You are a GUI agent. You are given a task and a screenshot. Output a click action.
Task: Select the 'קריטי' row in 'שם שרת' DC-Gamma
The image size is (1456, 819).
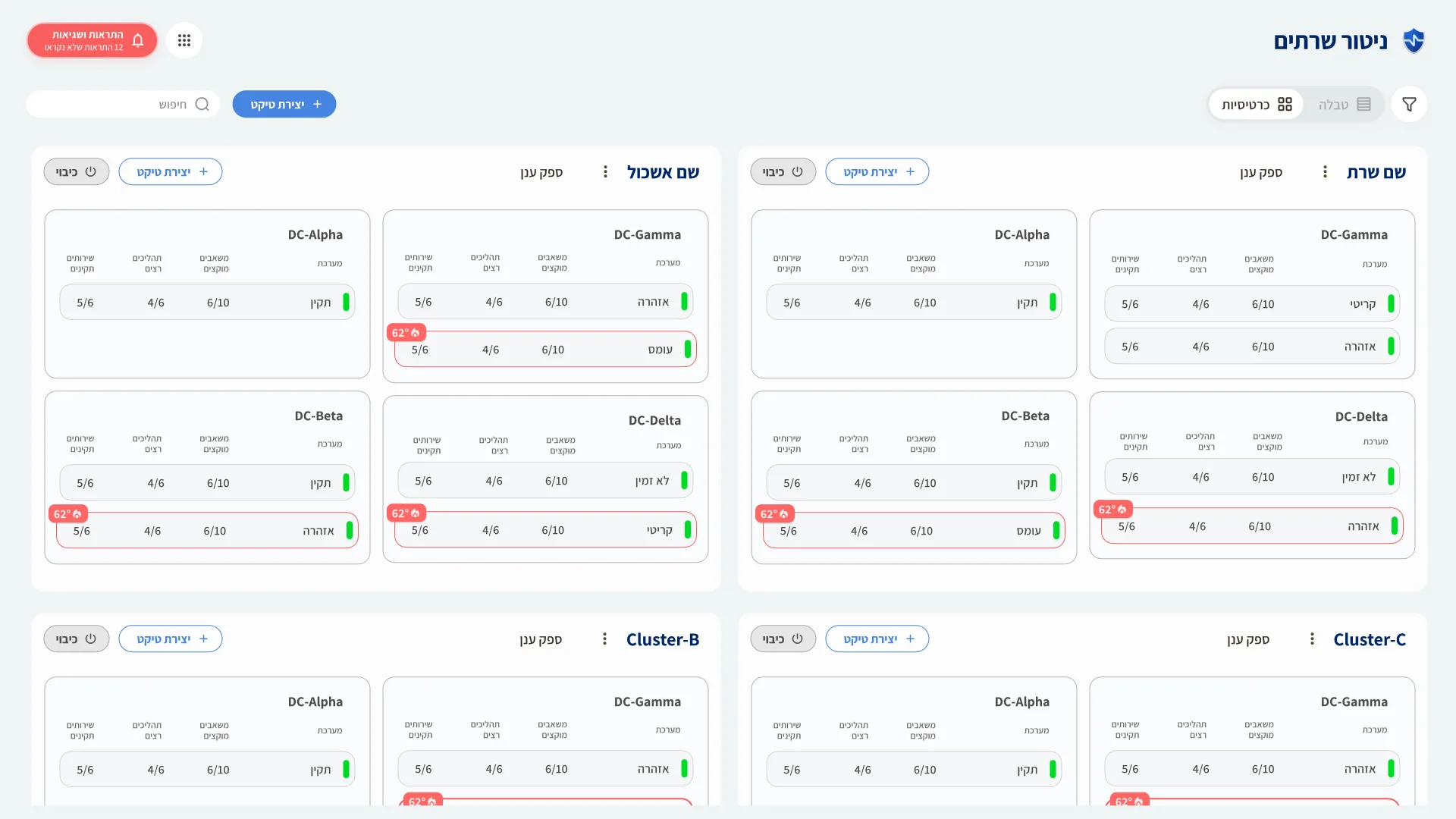(1252, 304)
